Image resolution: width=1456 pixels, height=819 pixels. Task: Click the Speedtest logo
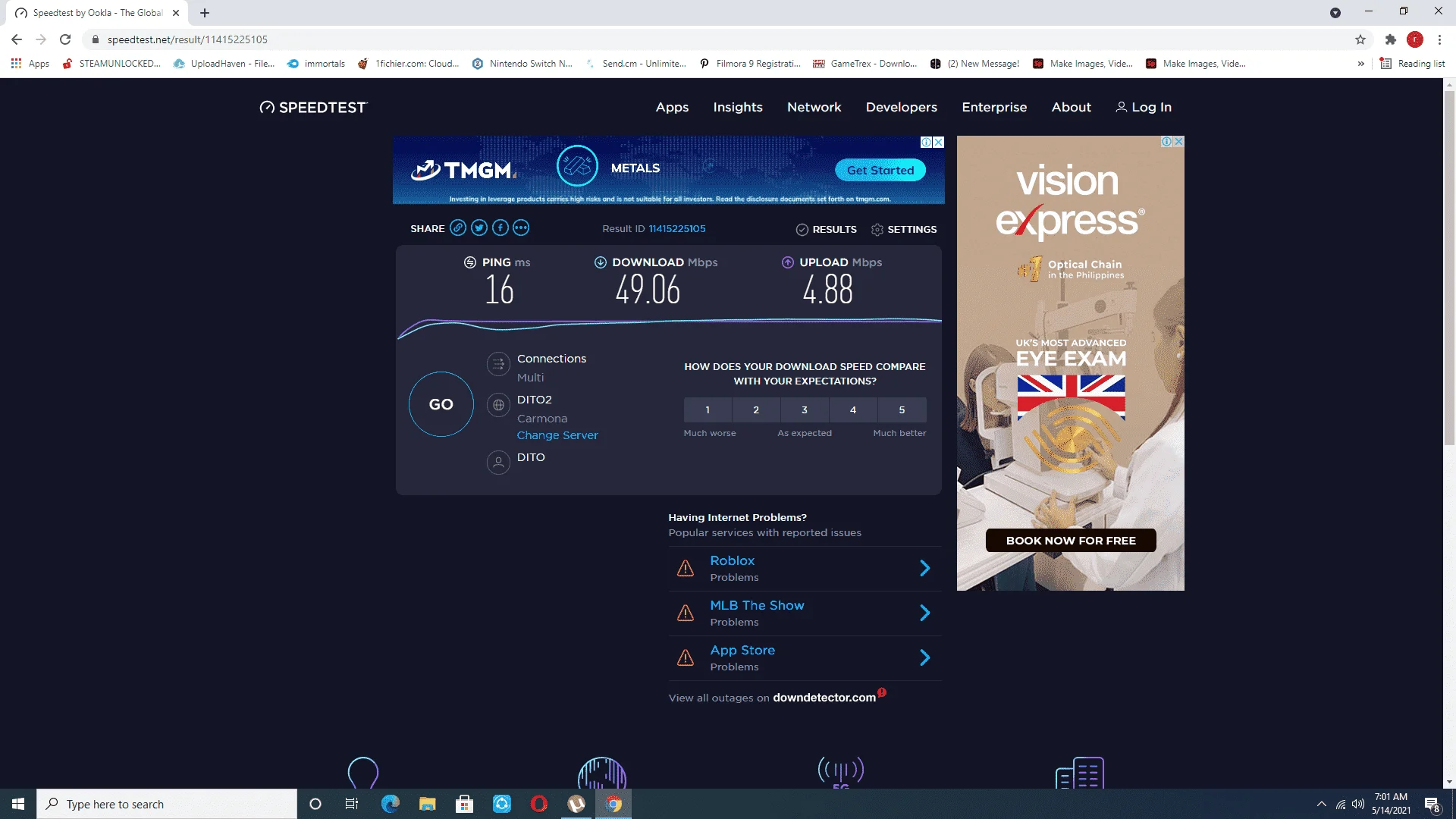click(313, 107)
